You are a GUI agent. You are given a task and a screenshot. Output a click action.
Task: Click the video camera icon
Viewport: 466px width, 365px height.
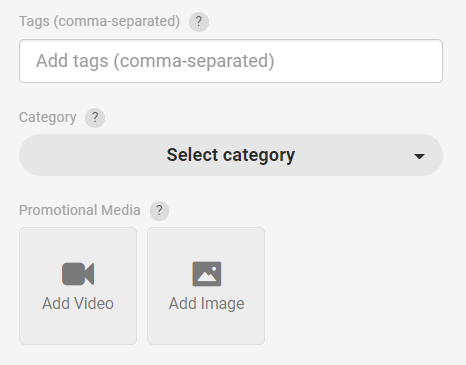pos(78,274)
